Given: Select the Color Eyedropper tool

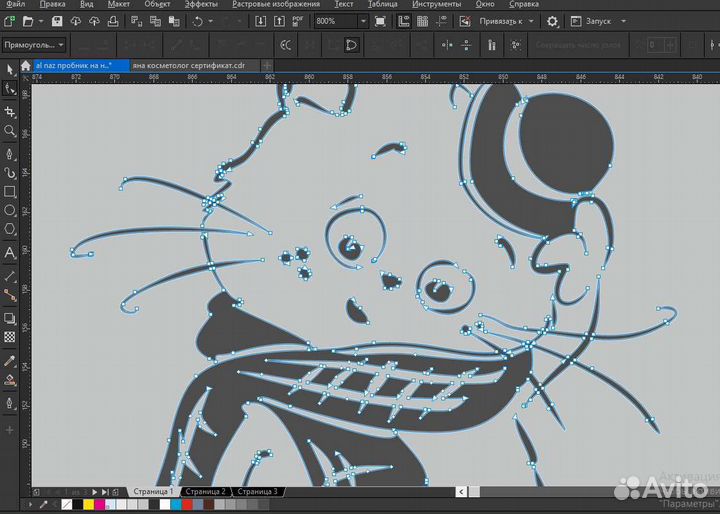Looking at the screenshot, I should (10, 360).
